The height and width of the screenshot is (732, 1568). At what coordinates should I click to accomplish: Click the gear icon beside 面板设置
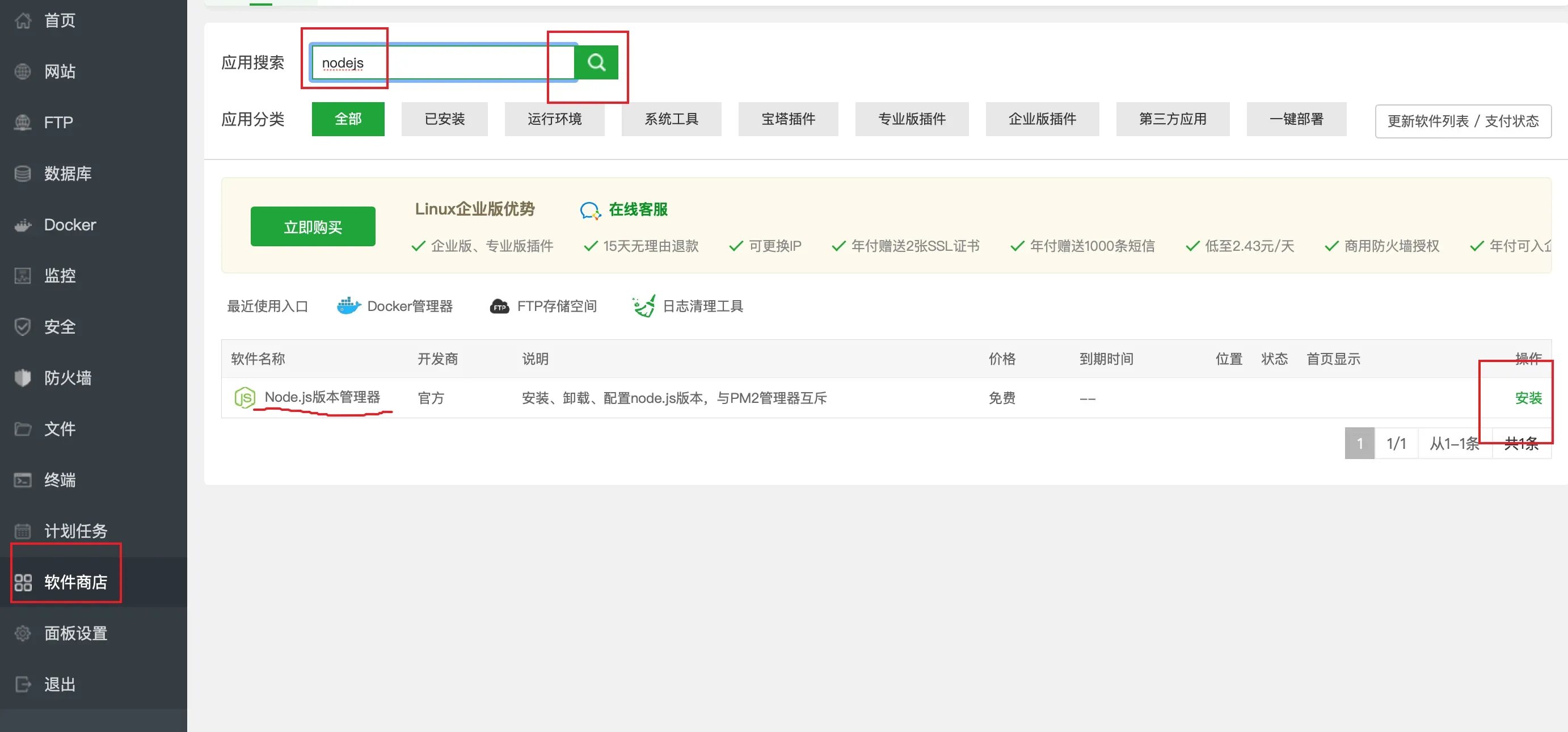23,633
